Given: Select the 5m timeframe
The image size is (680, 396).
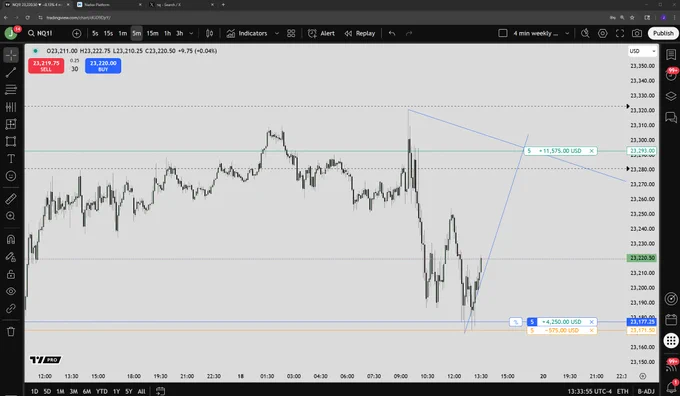Looking at the screenshot, I should click(x=137, y=33).
